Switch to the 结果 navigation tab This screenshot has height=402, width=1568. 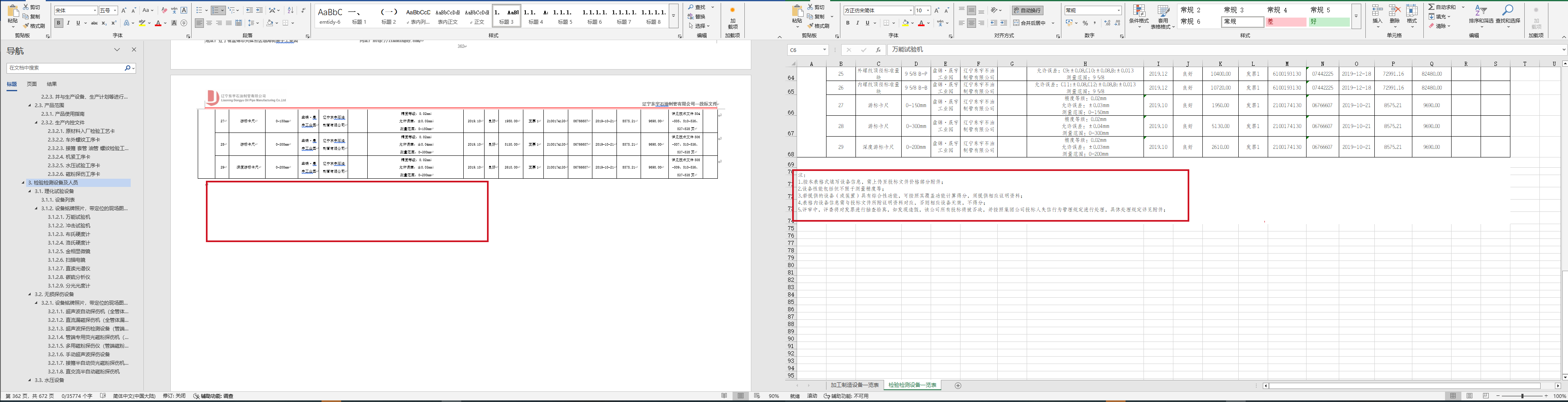click(x=52, y=84)
